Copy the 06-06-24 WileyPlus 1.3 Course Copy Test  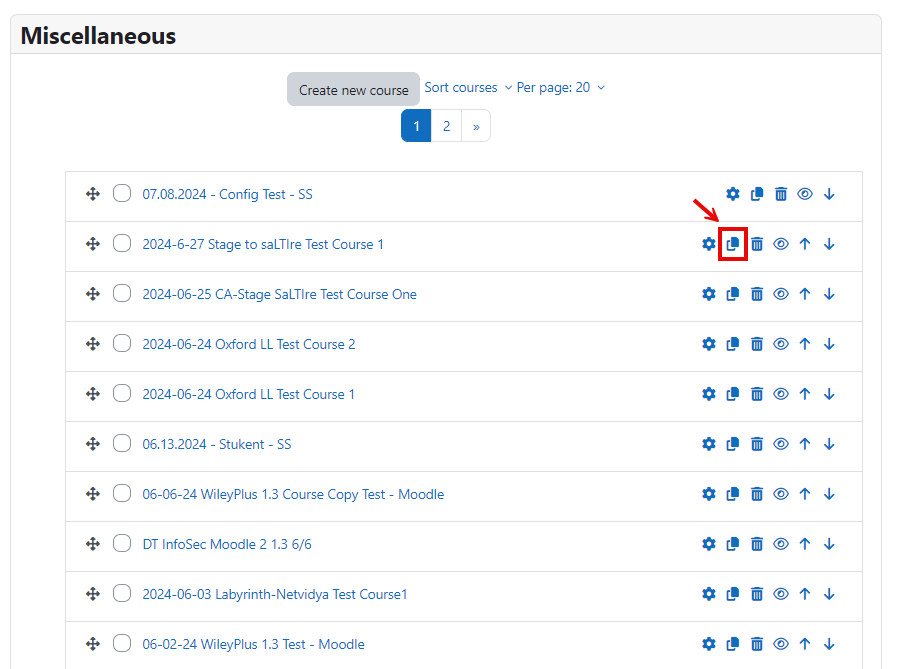click(732, 494)
